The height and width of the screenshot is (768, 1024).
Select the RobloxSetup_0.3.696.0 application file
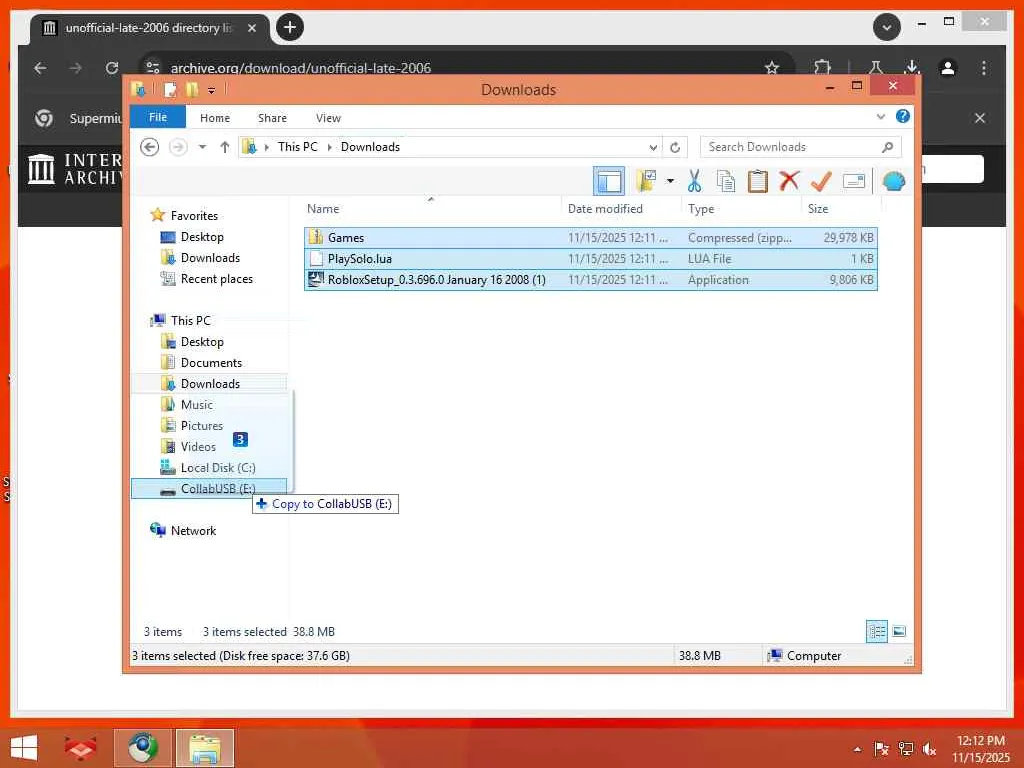coord(590,280)
